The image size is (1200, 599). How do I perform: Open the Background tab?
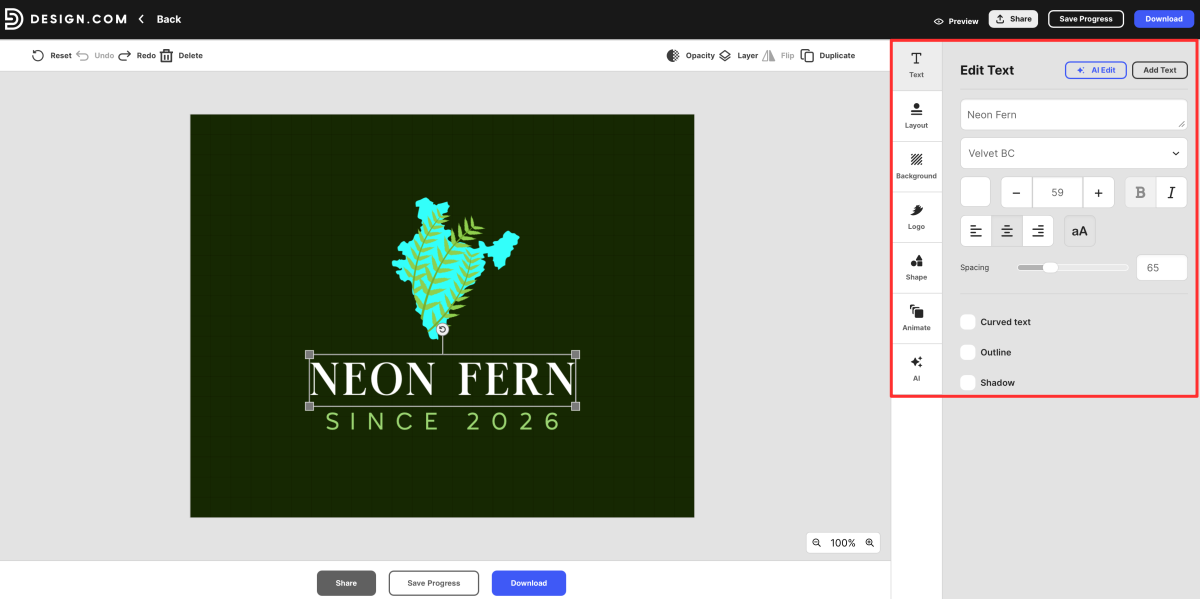click(x=916, y=166)
